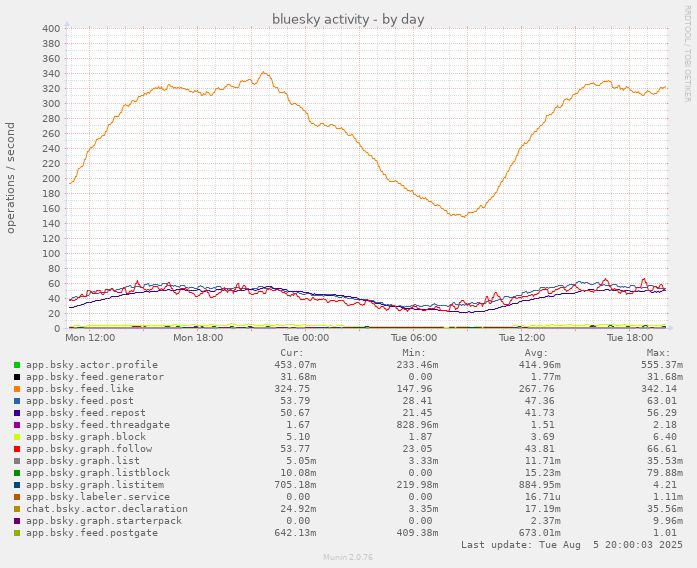Viewport: 697px width, 568px height.
Task: Click the app.bsky.feed.postgate legend label
Action: [x=92, y=533]
